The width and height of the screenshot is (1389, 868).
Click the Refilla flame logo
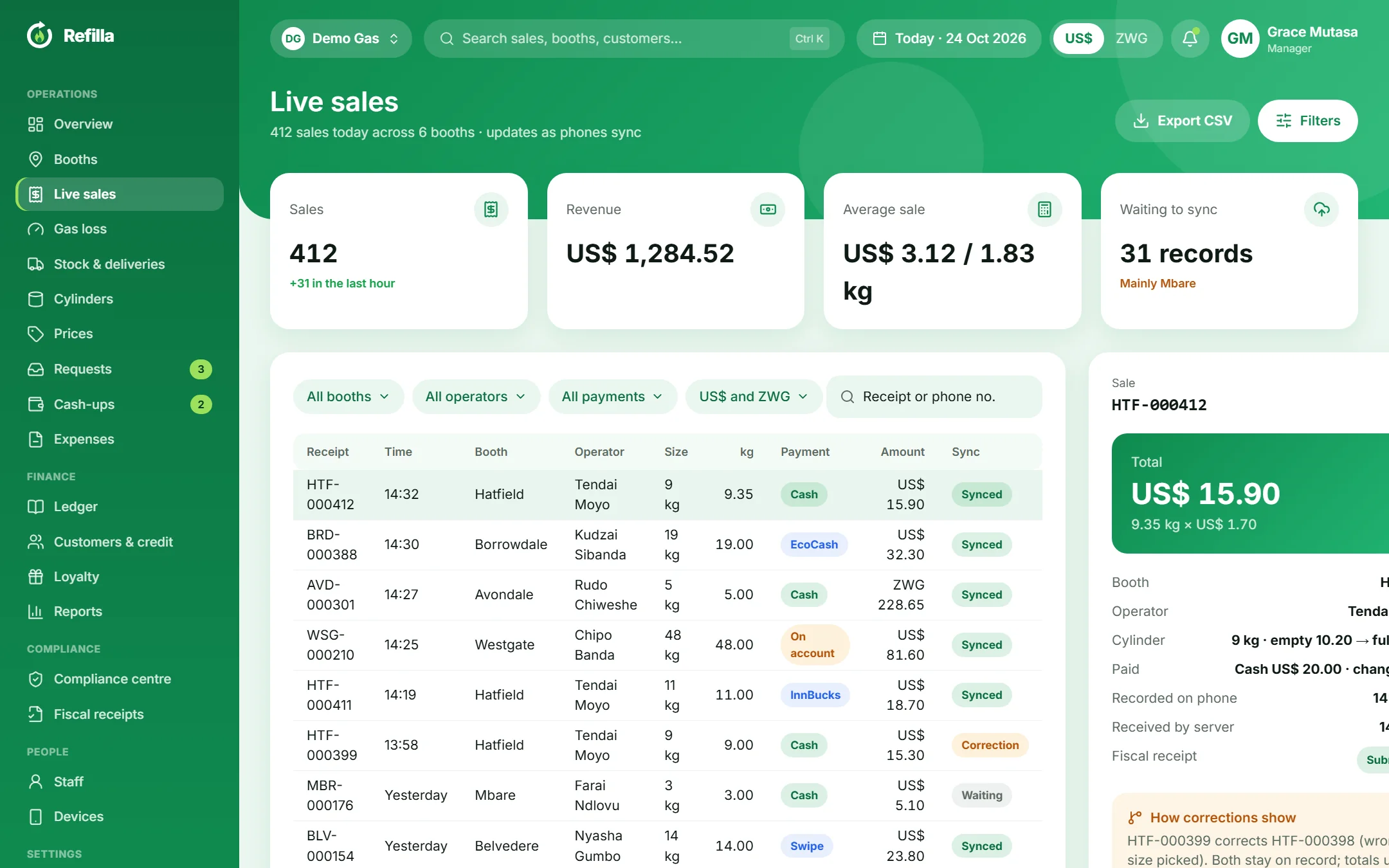[40, 35]
